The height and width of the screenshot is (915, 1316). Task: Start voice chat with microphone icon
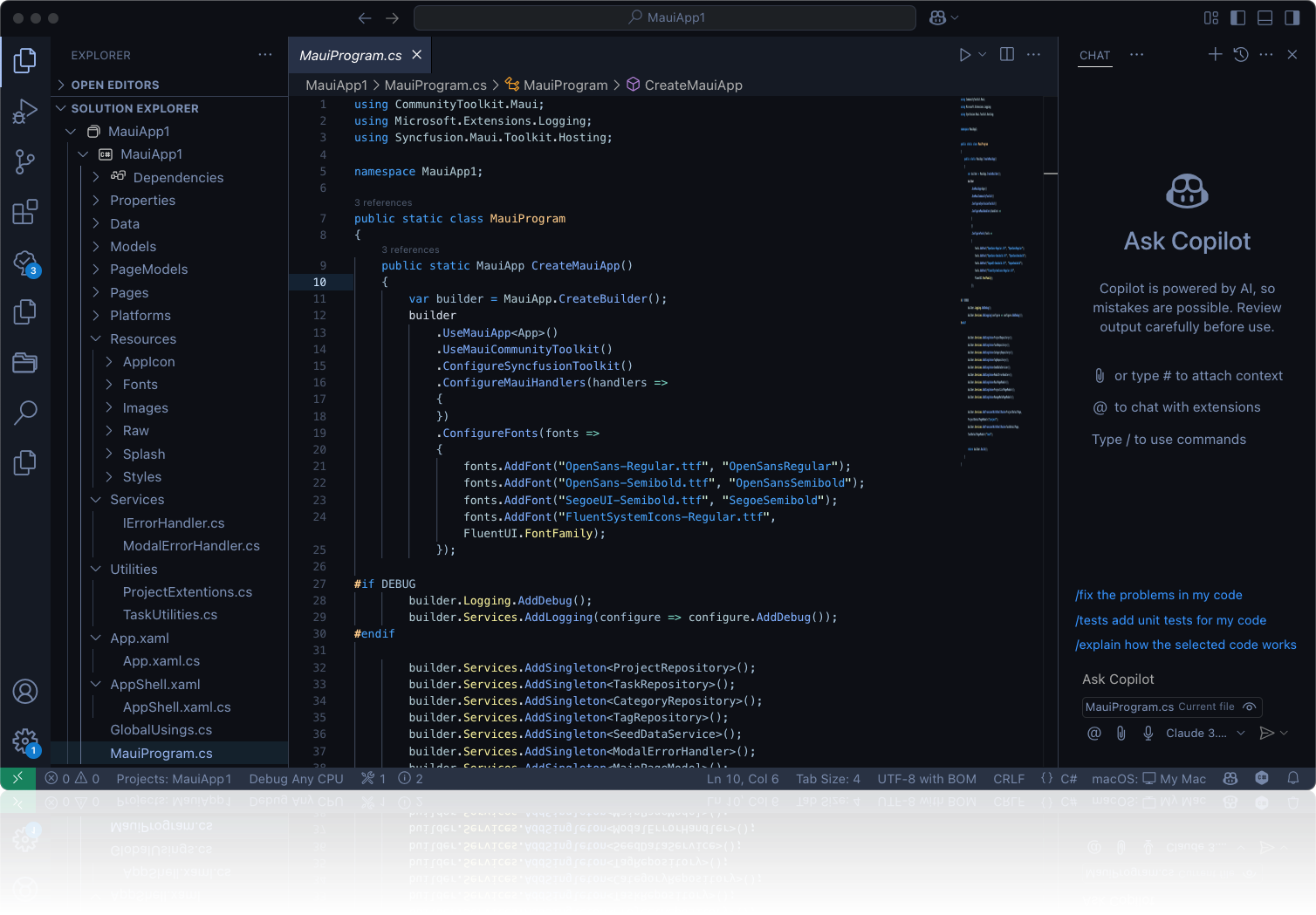click(x=1148, y=734)
